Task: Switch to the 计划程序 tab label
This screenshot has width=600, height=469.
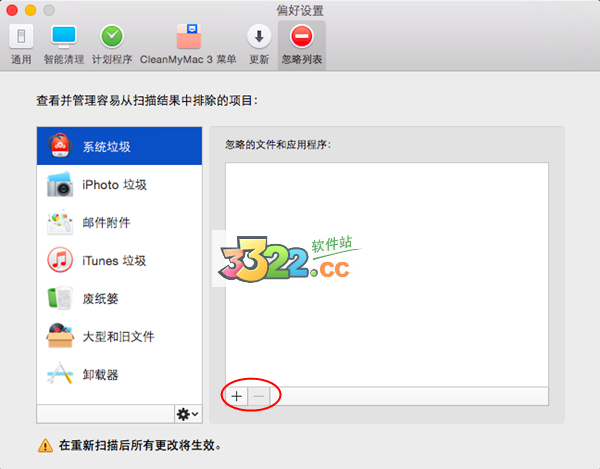Action: 112,59
